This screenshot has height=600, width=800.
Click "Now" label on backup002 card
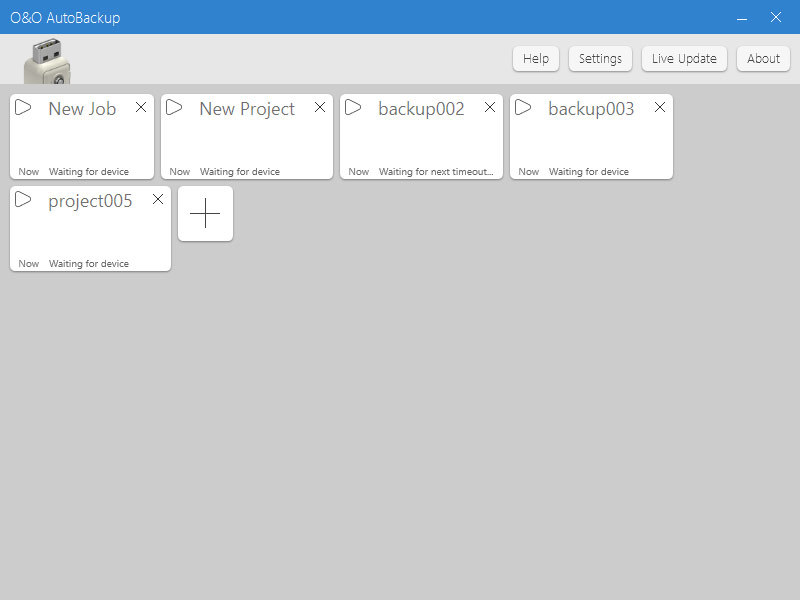[x=359, y=171]
